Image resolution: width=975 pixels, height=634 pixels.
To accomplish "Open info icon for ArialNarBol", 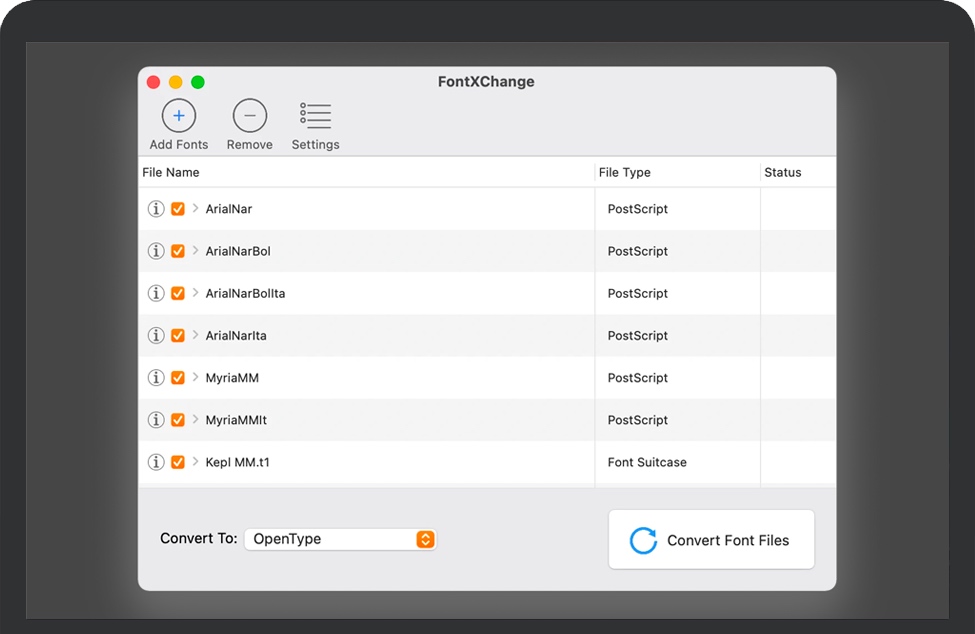I will click(x=156, y=251).
